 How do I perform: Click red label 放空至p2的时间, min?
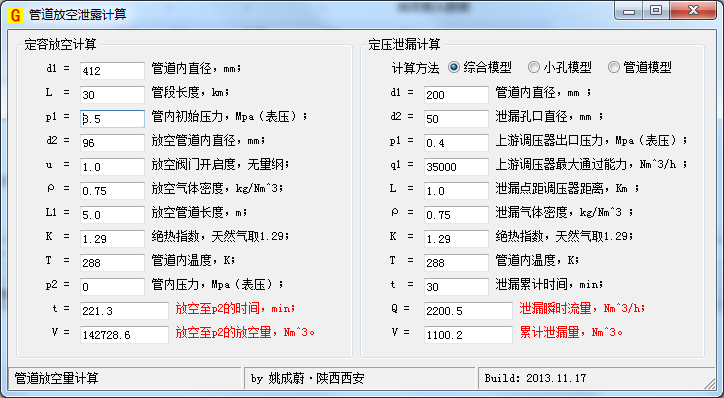(x=235, y=308)
